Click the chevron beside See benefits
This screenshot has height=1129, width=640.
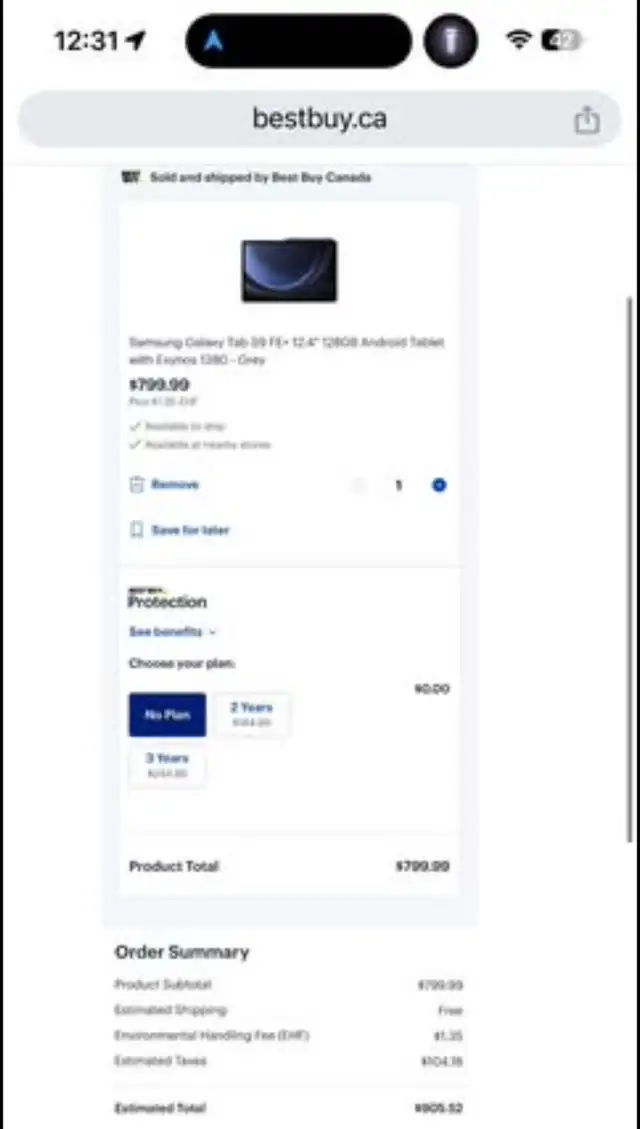coord(212,632)
